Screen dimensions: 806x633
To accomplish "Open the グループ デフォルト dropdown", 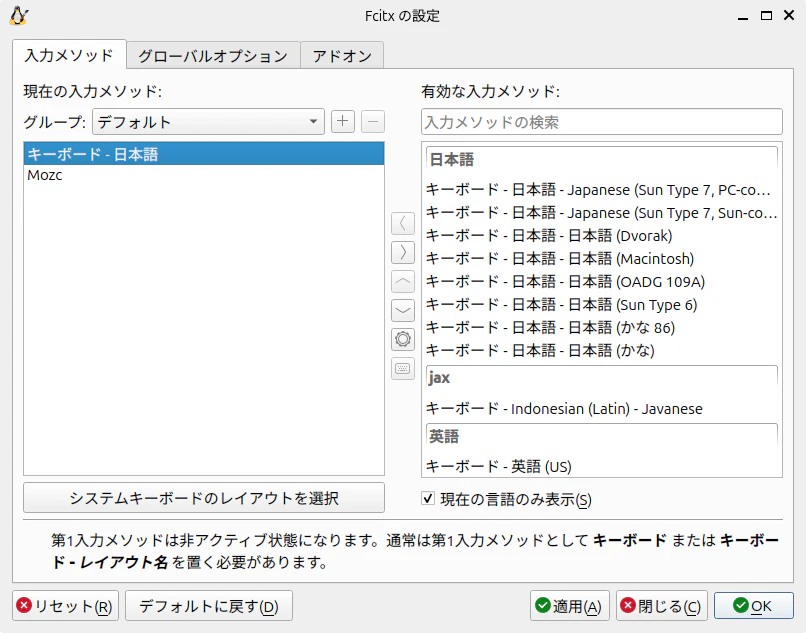I will [x=208, y=122].
